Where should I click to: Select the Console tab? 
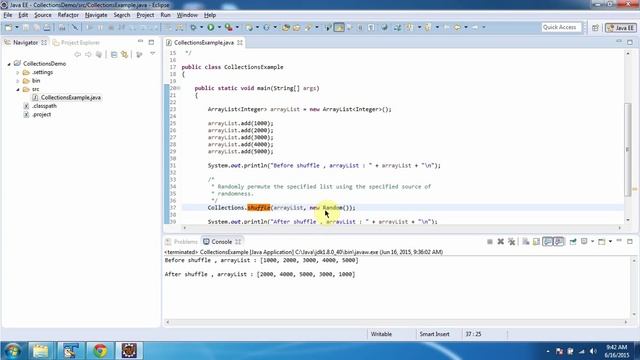[x=222, y=242]
